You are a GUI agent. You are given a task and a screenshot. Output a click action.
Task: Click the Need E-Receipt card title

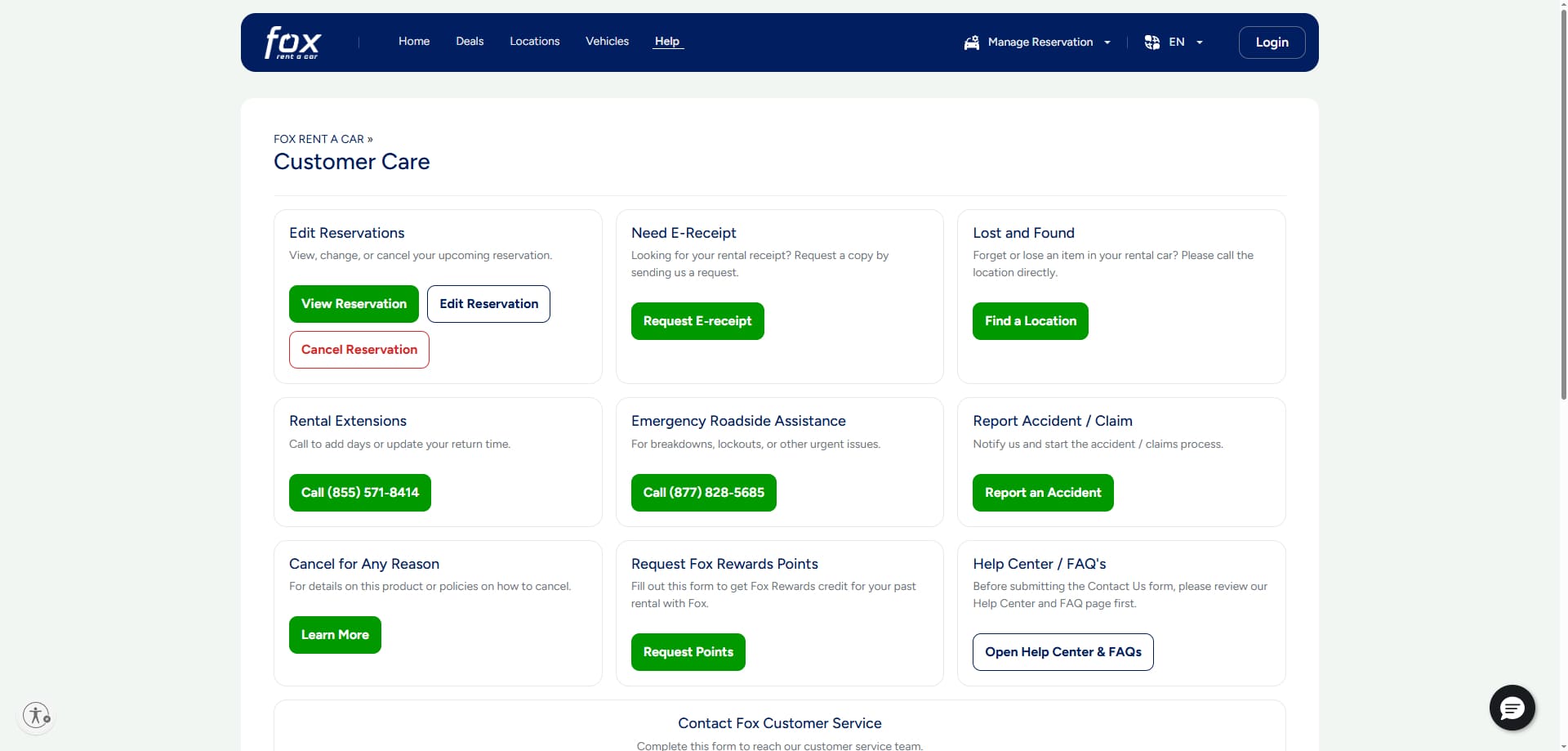pyautogui.click(x=684, y=233)
